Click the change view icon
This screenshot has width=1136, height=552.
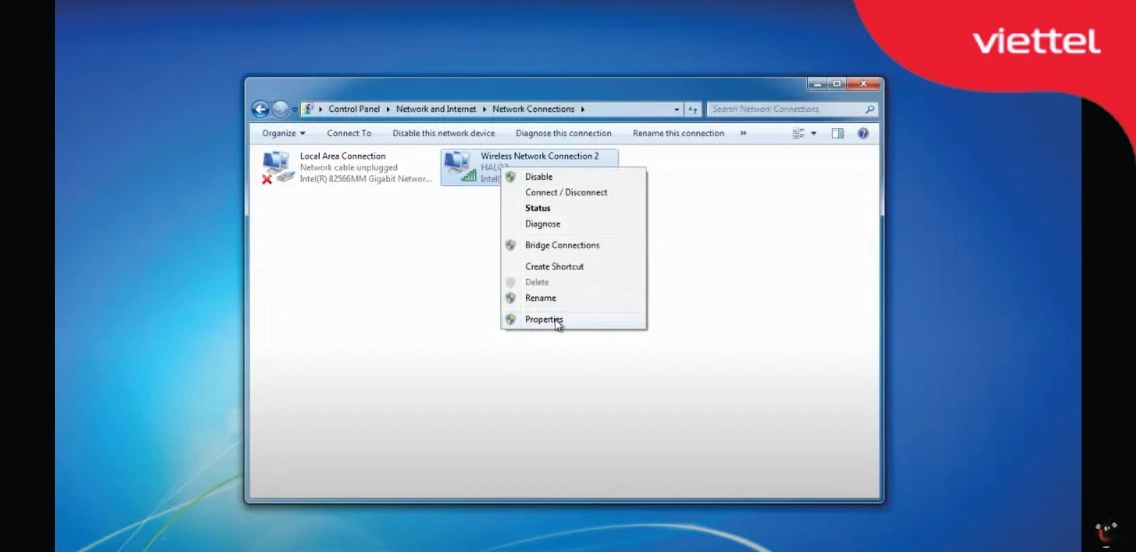click(798, 133)
